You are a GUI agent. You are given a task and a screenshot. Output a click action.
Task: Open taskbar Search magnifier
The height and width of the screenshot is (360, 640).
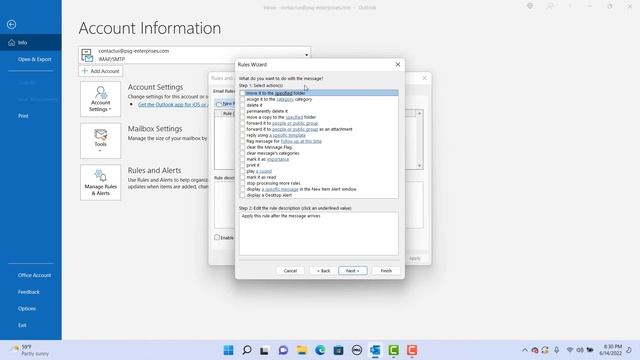pos(247,350)
